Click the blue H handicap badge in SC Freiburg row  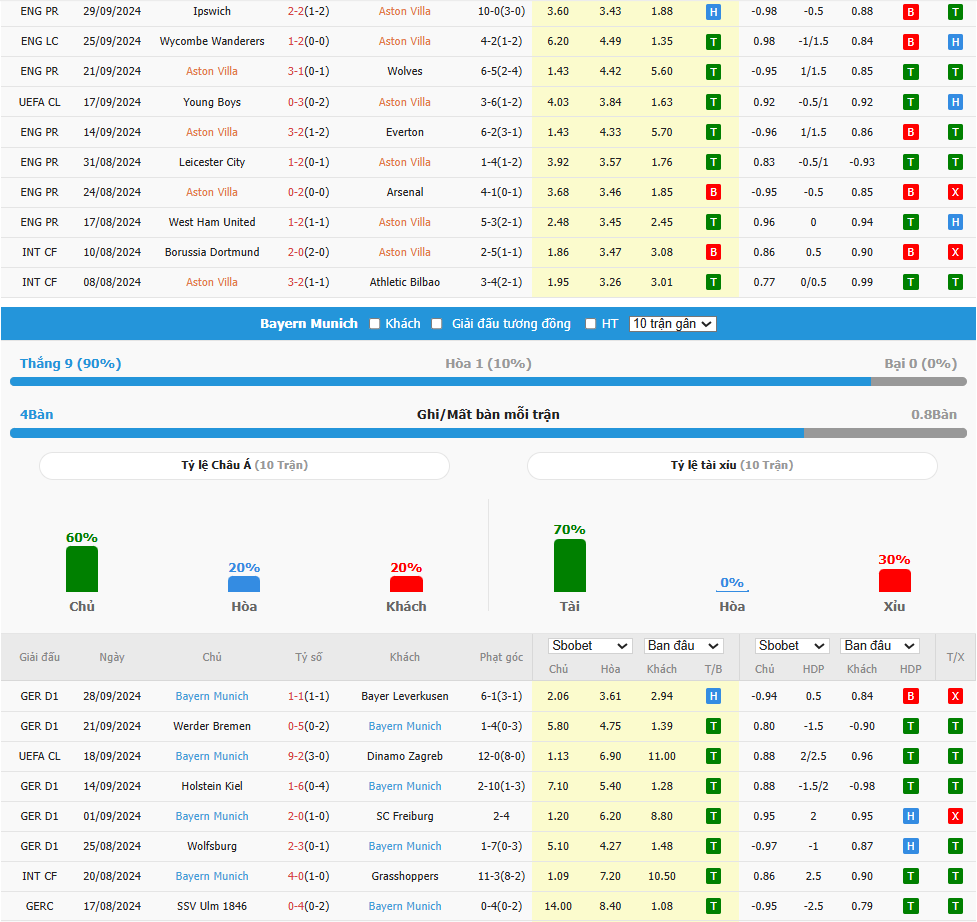[x=910, y=816]
